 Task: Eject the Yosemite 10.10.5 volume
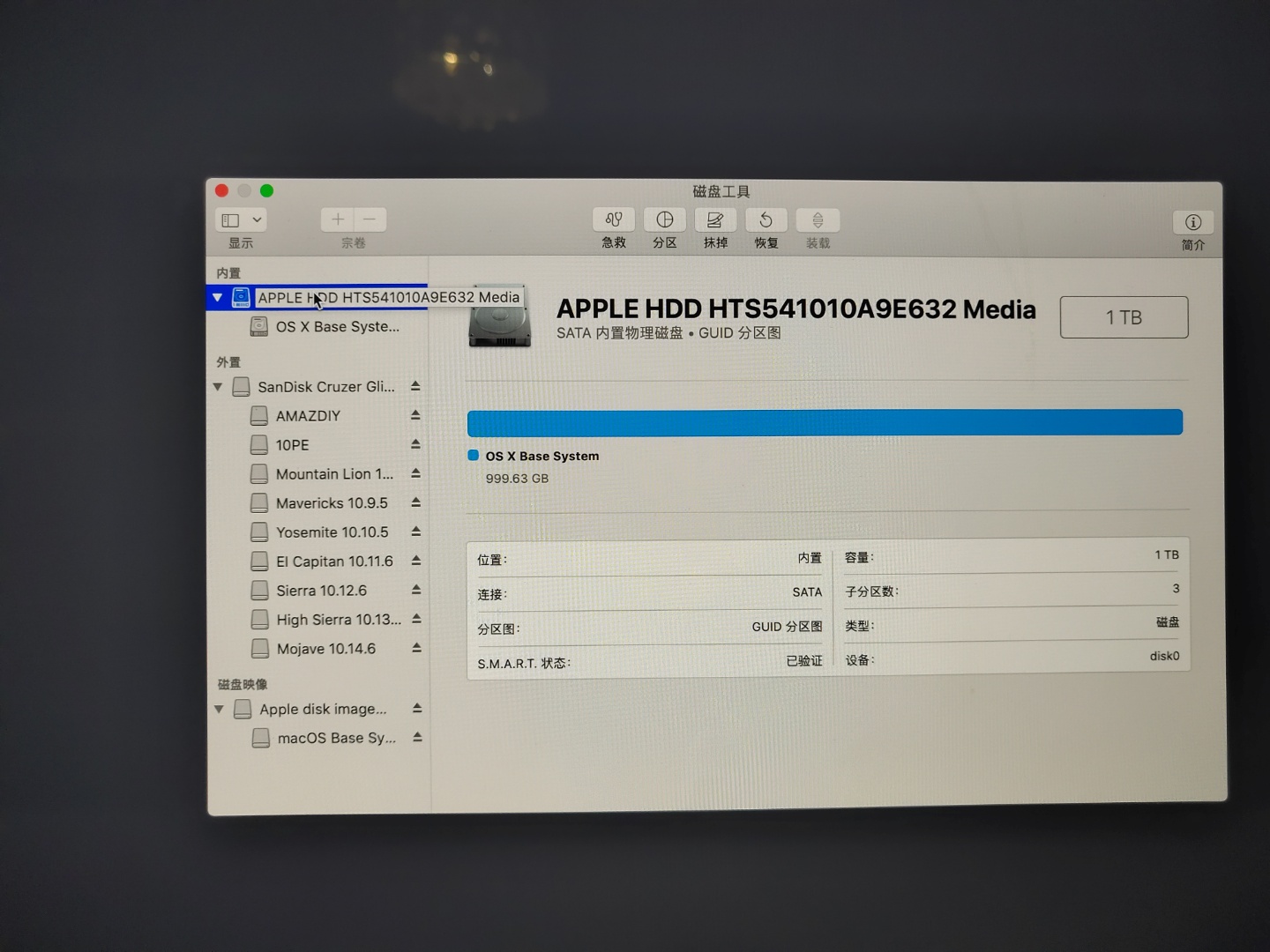415,532
